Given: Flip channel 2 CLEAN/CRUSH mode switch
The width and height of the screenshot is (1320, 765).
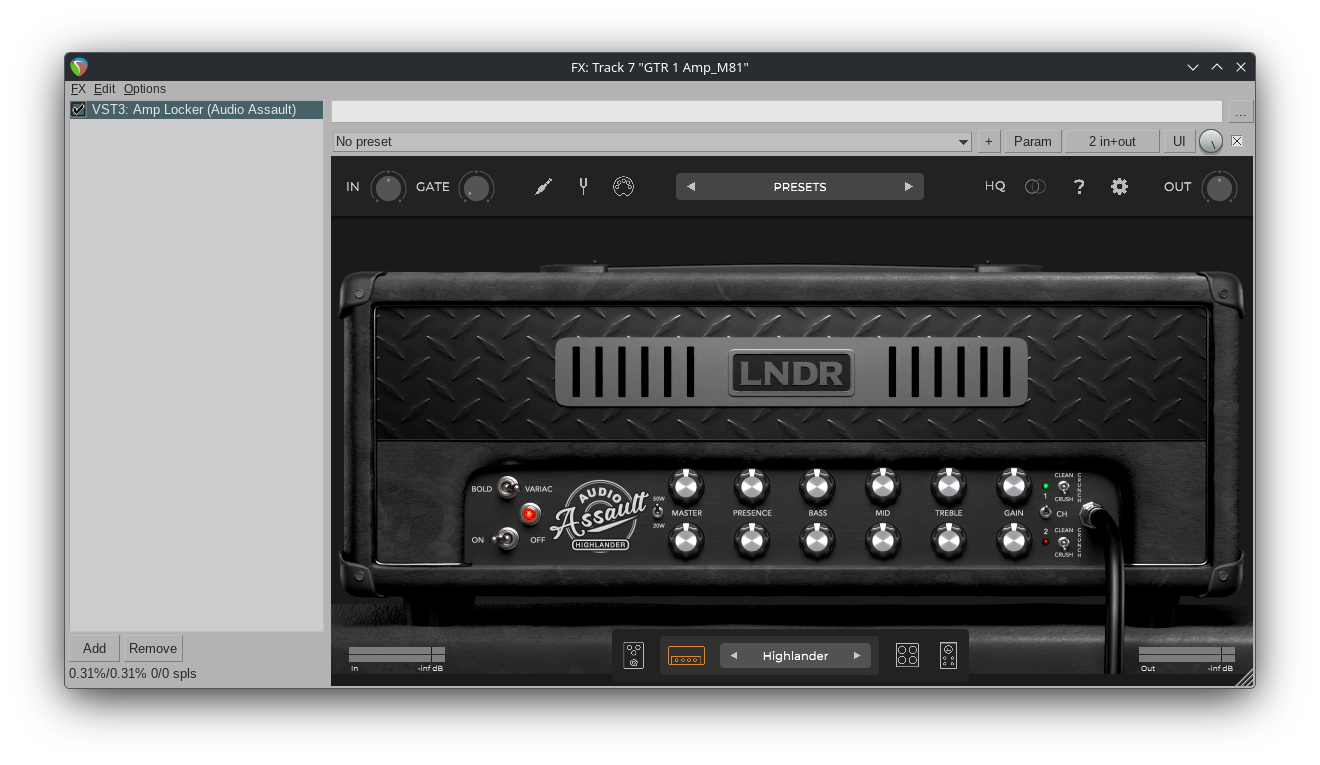Looking at the screenshot, I should pos(1063,542).
